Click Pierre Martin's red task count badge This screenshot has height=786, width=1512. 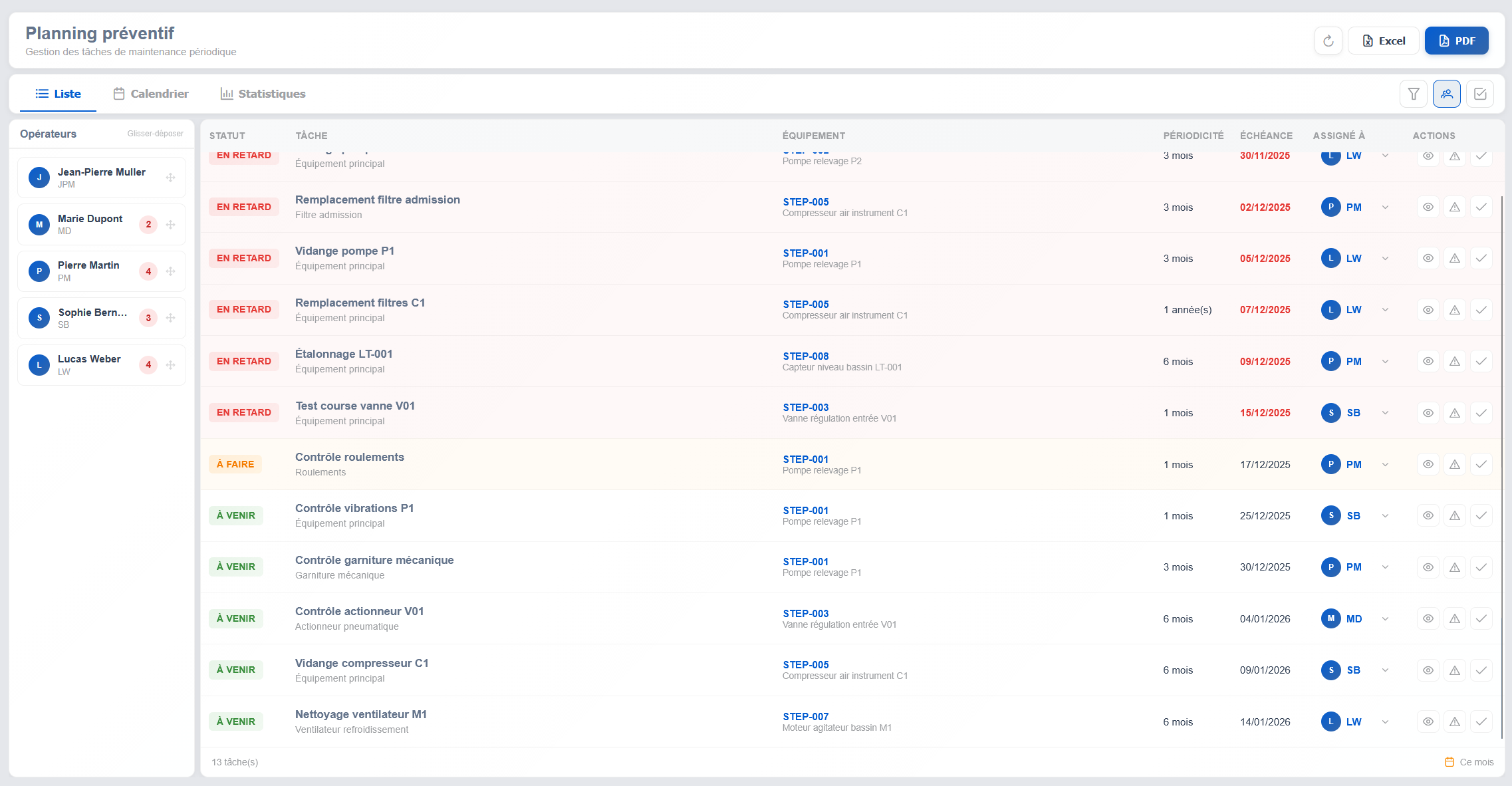pos(148,271)
